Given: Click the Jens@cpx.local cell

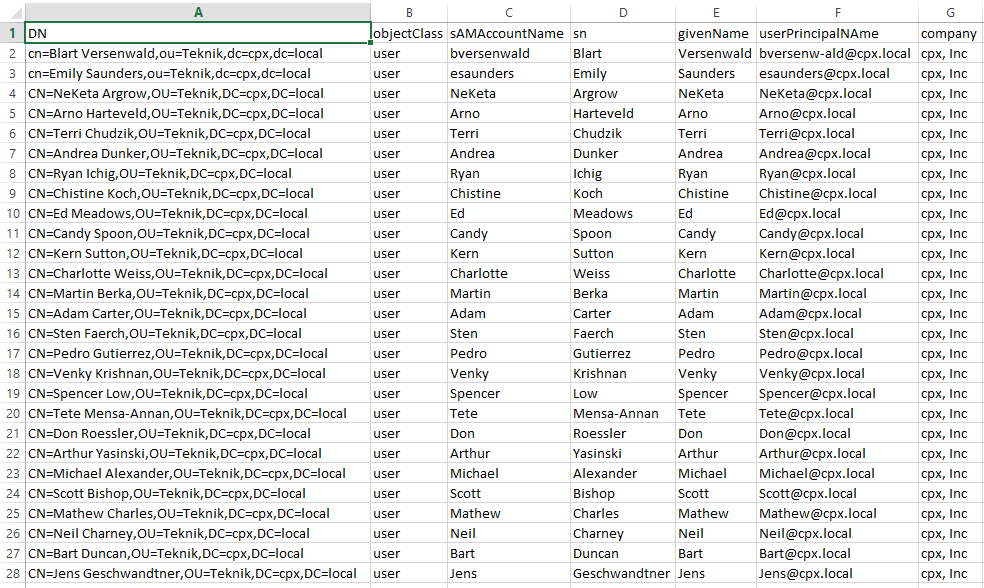Looking at the screenshot, I should (837, 573).
